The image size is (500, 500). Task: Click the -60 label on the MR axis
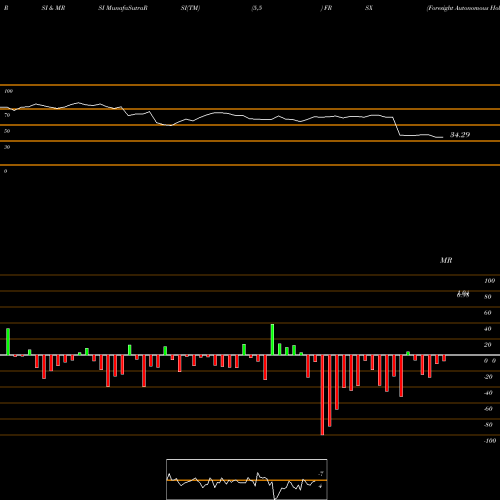click(x=488, y=409)
